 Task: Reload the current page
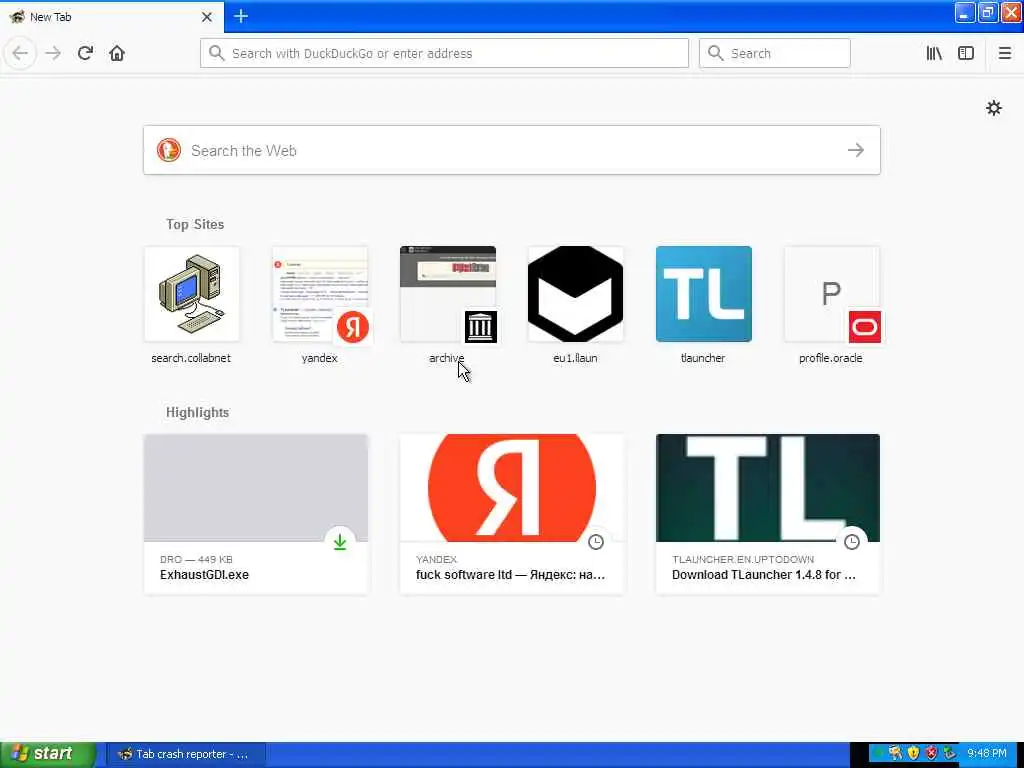[85, 53]
